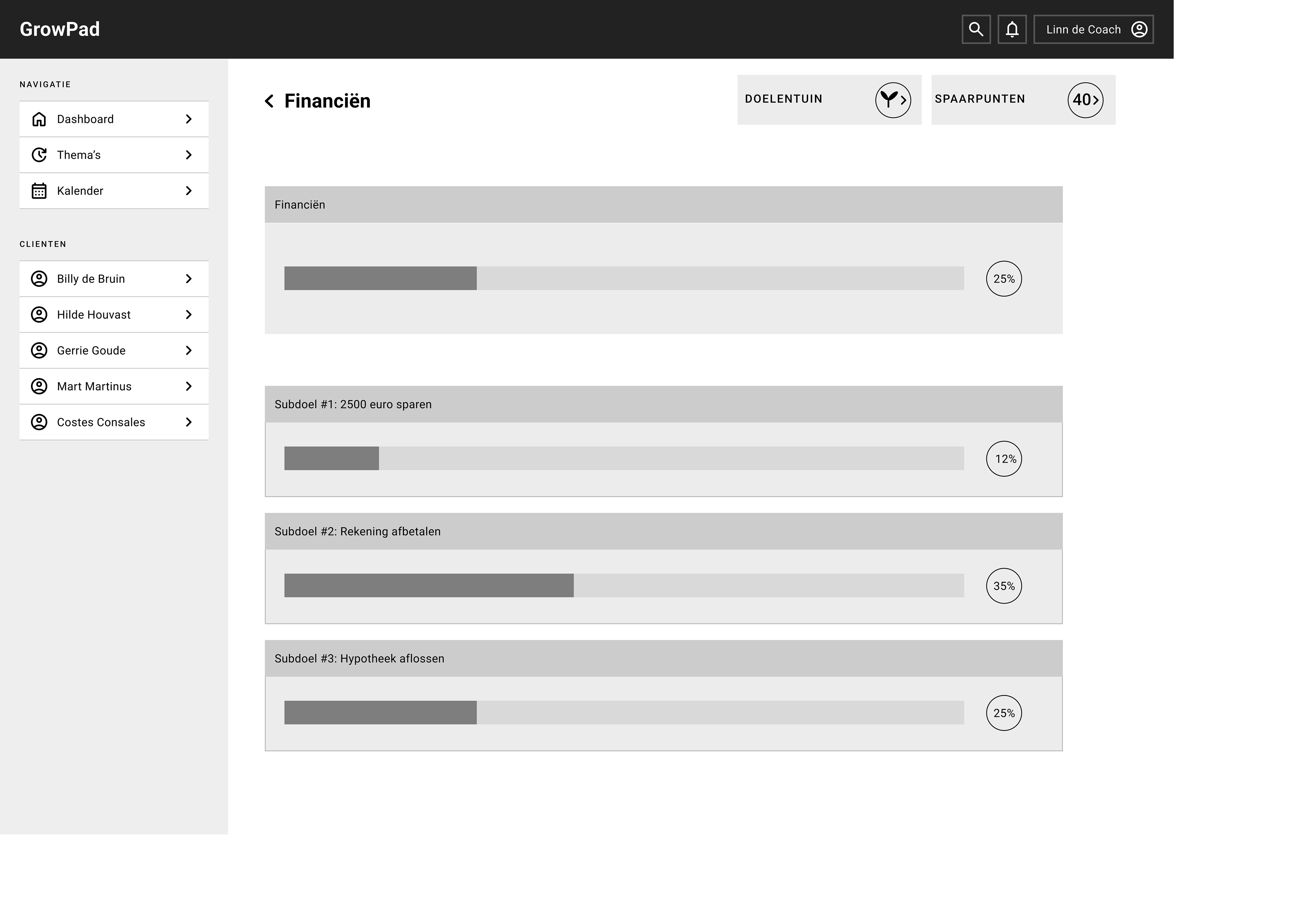Click Mart Martinus avatar icon
Viewport: 1300px width, 924px height.
pos(39,386)
